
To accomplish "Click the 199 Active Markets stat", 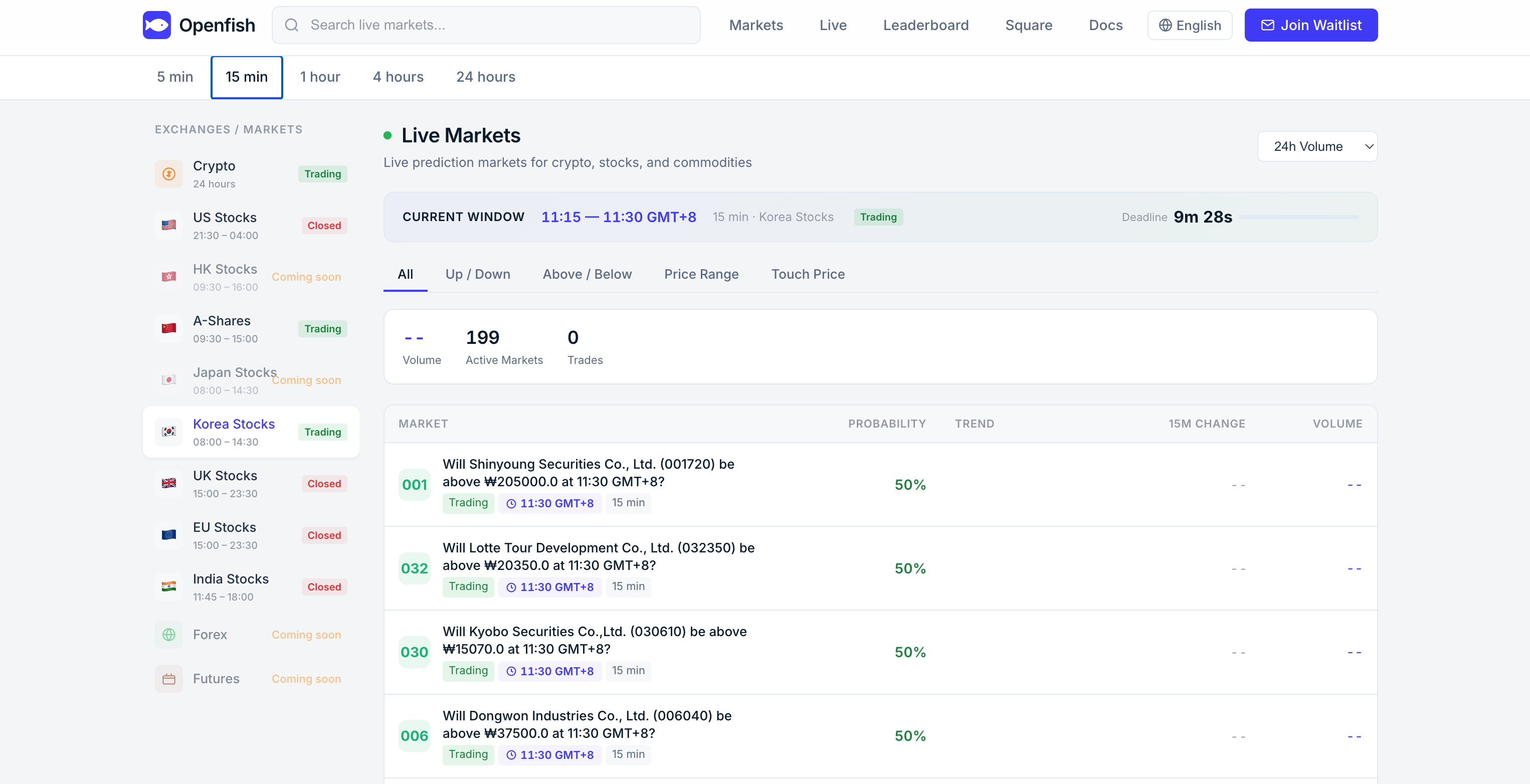I will click(x=504, y=347).
